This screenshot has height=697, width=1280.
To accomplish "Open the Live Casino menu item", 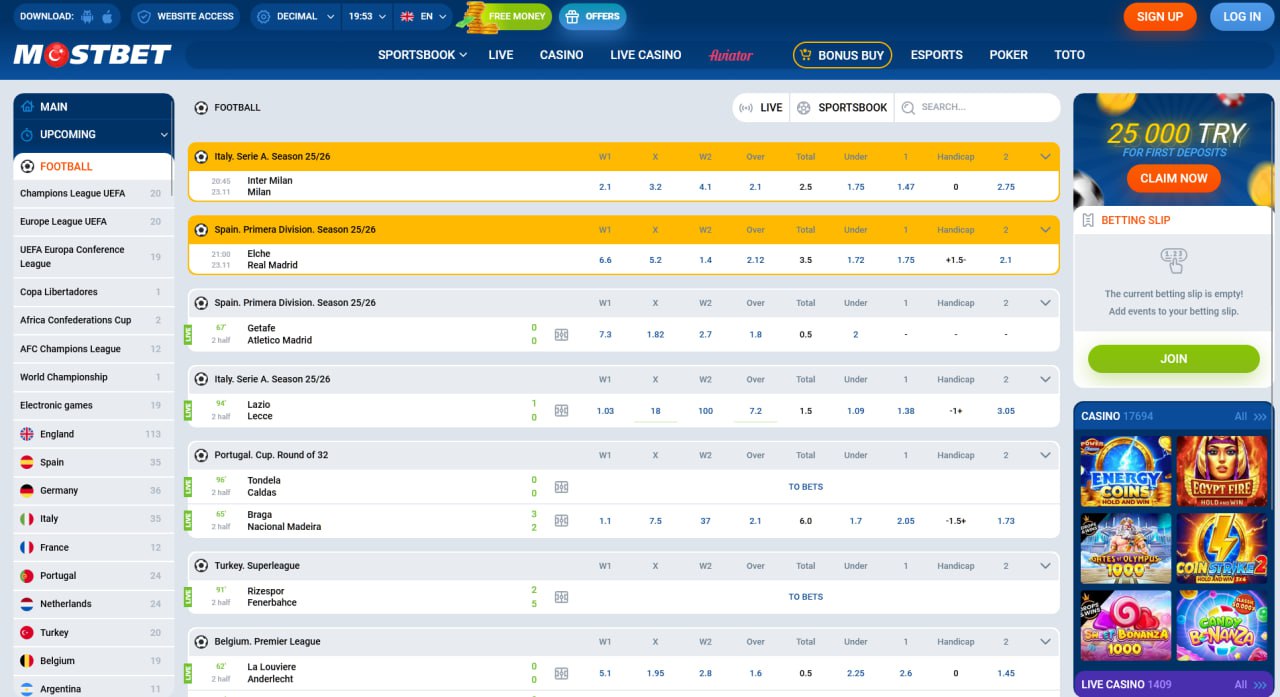I will coord(646,55).
